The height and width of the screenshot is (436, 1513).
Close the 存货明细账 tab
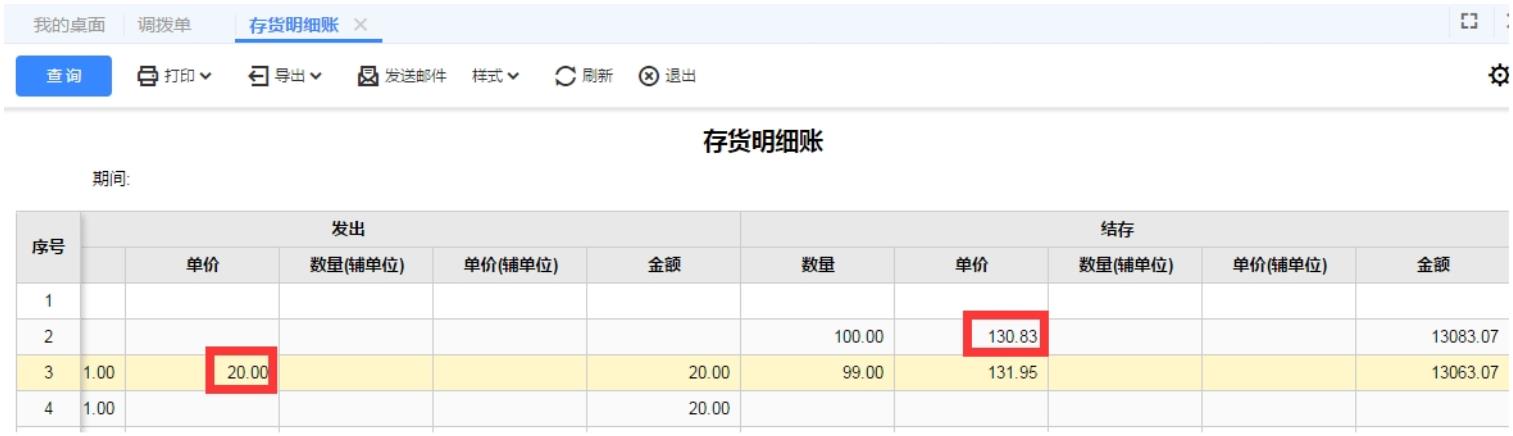point(361,25)
